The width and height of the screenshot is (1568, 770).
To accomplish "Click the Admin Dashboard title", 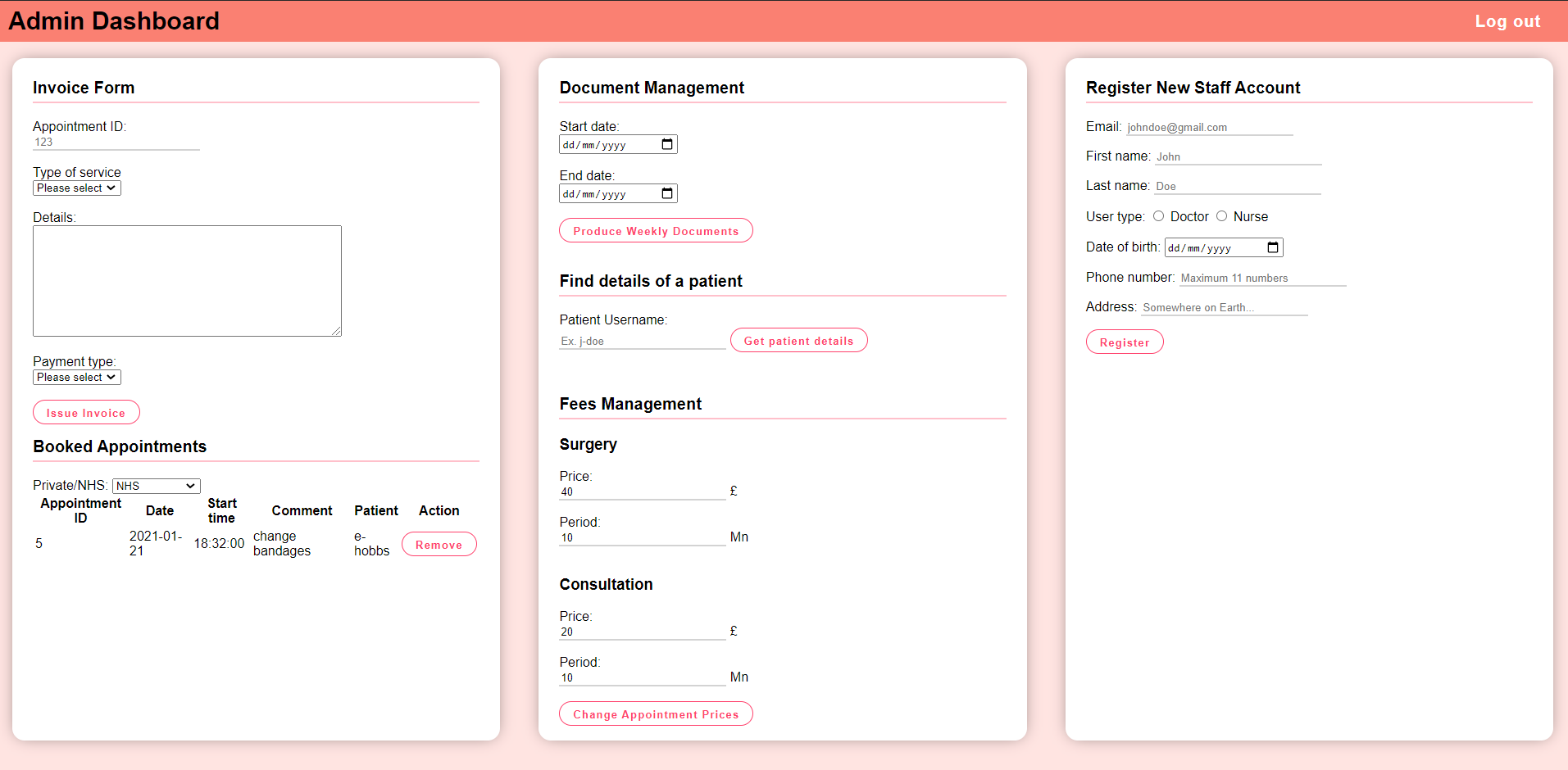I will (114, 21).
